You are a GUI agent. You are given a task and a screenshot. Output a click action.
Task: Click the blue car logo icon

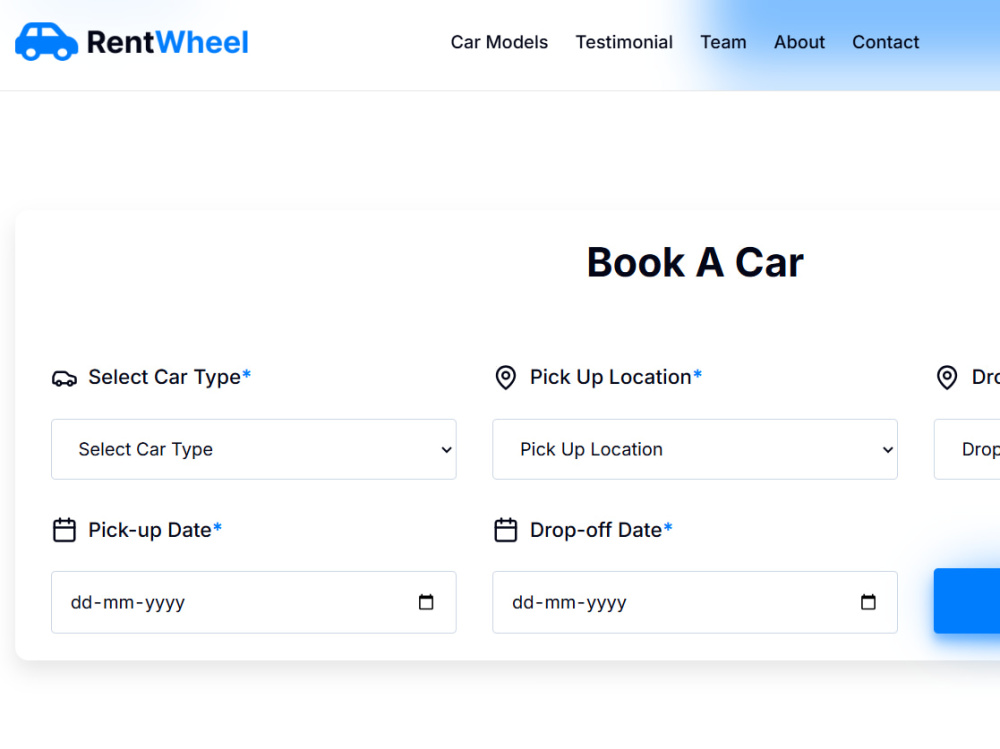pyautogui.click(x=47, y=42)
